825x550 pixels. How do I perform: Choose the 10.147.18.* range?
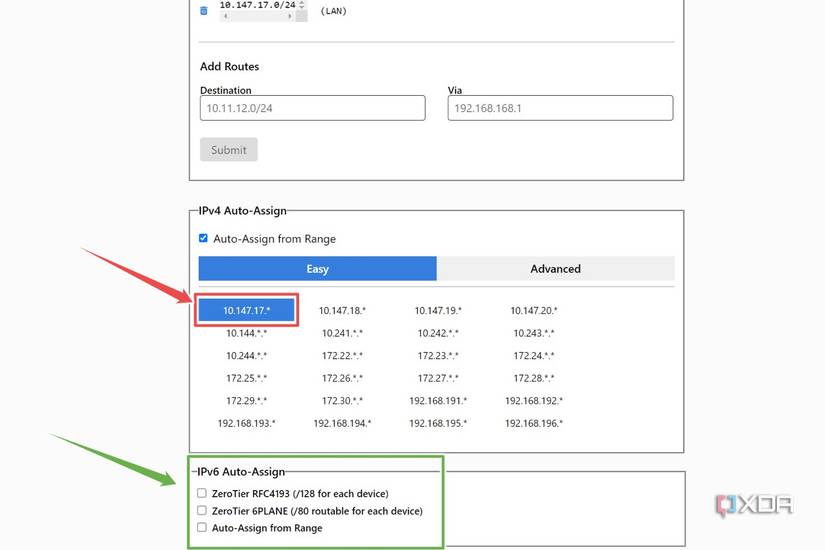click(342, 311)
